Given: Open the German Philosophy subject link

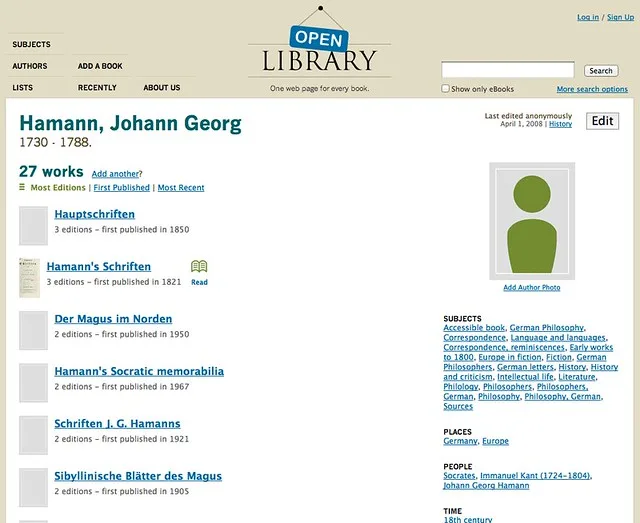Looking at the screenshot, I should tap(546, 328).
